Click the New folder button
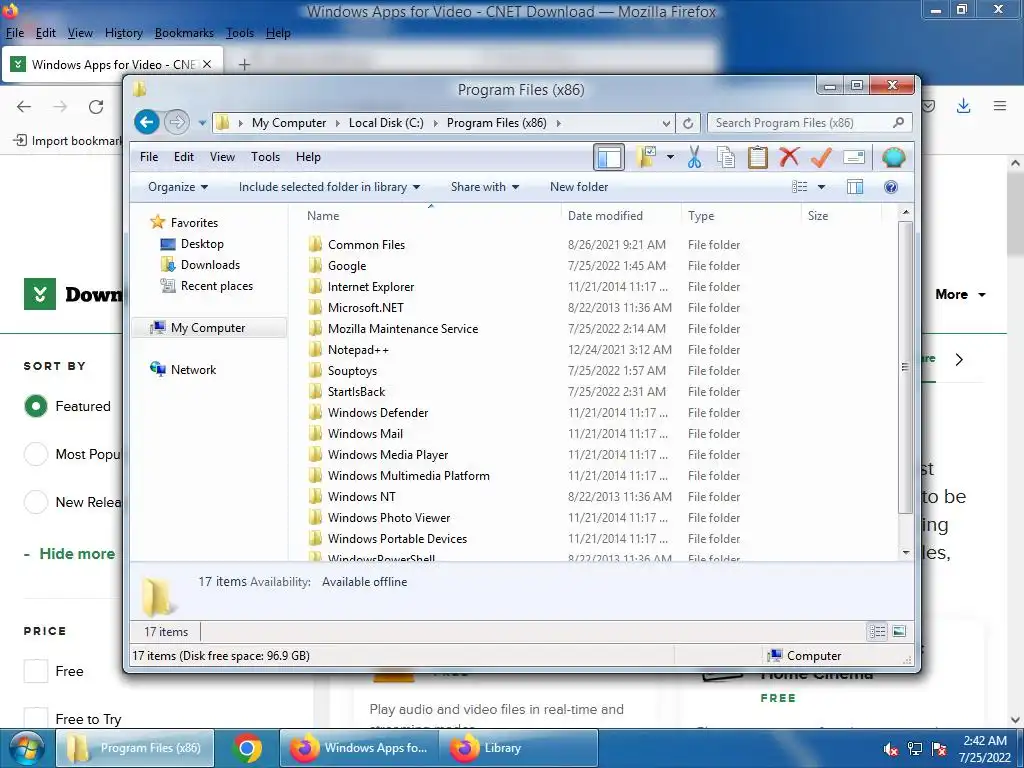 [579, 187]
